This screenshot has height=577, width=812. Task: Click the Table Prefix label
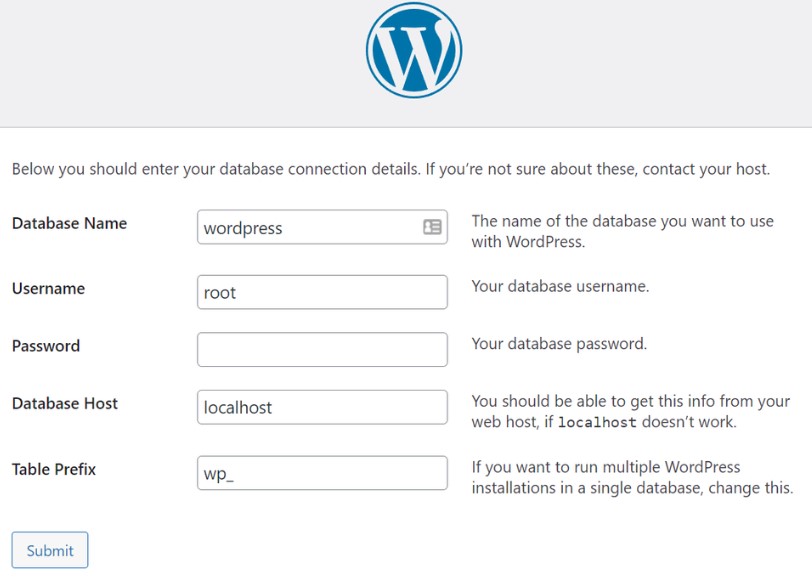coord(53,467)
